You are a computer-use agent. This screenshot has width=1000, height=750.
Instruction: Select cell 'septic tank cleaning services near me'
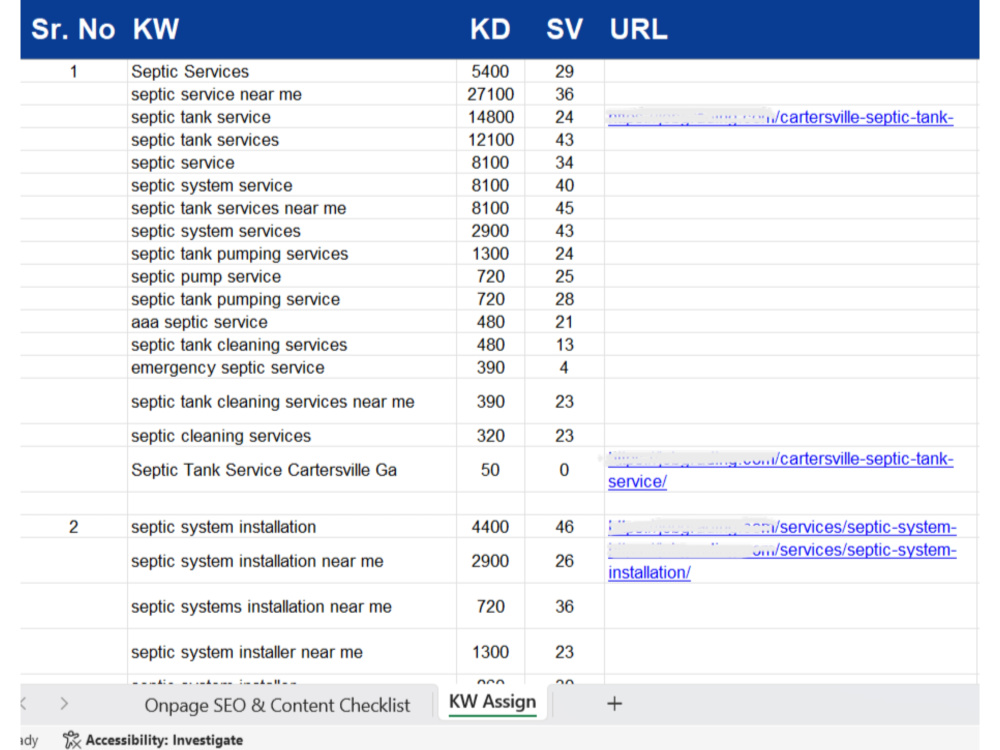coord(292,402)
